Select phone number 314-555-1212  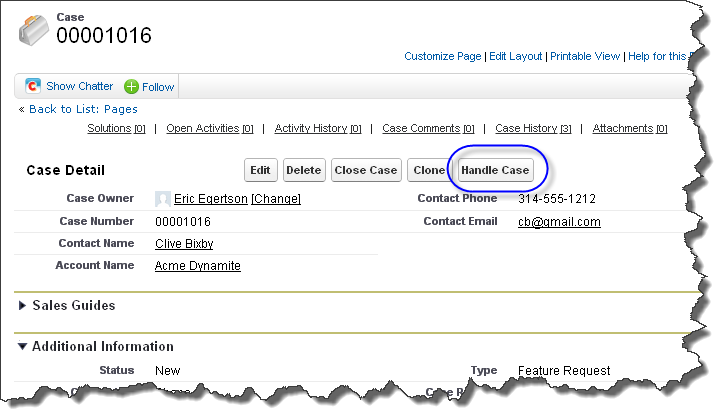(557, 199)
